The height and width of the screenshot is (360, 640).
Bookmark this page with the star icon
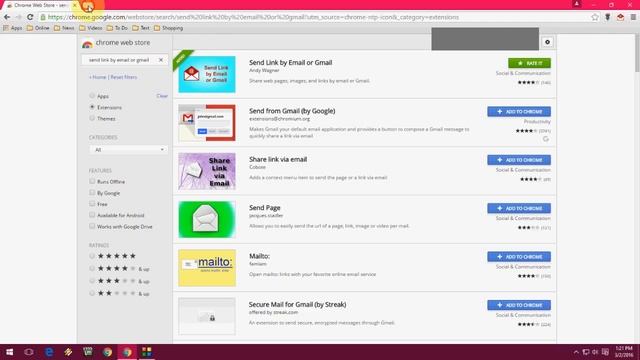tap(595, 17)
